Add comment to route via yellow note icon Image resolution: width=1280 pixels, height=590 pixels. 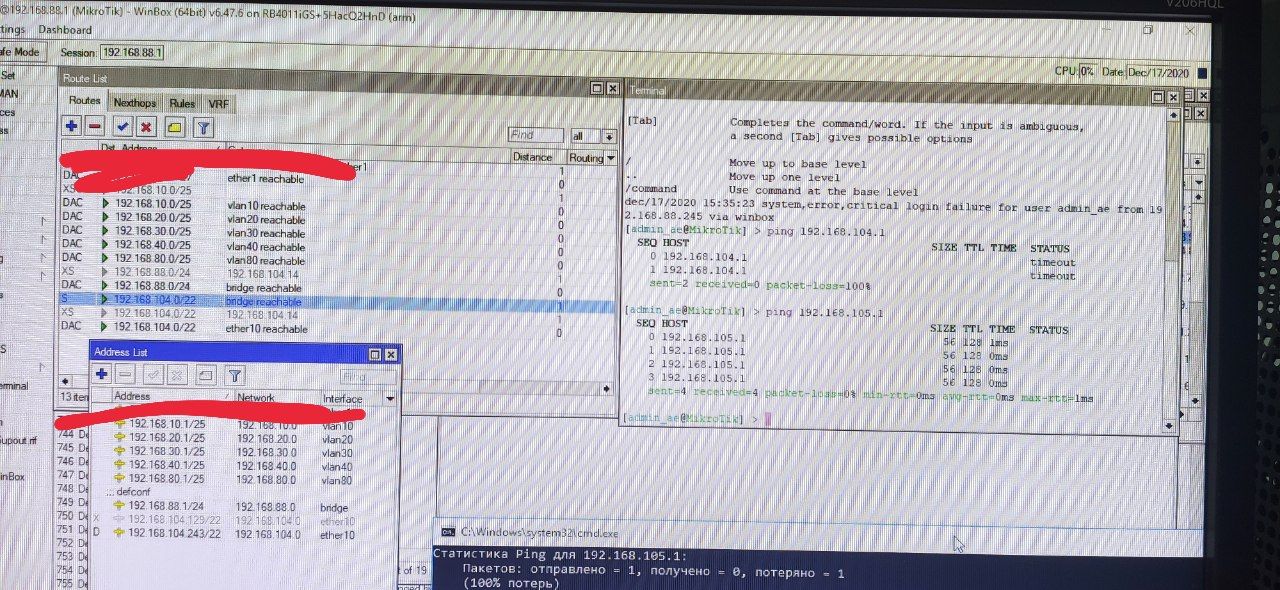[174, 127]
